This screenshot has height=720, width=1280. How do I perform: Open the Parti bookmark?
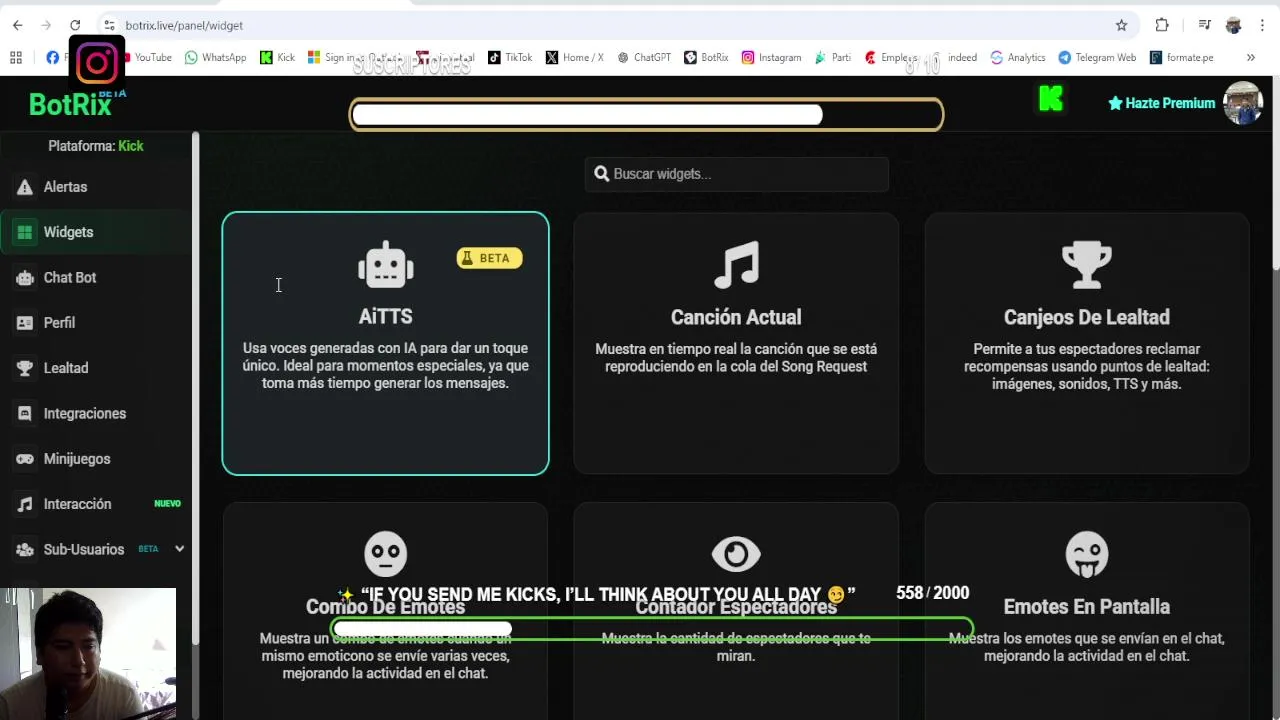[x=833, y=58]
